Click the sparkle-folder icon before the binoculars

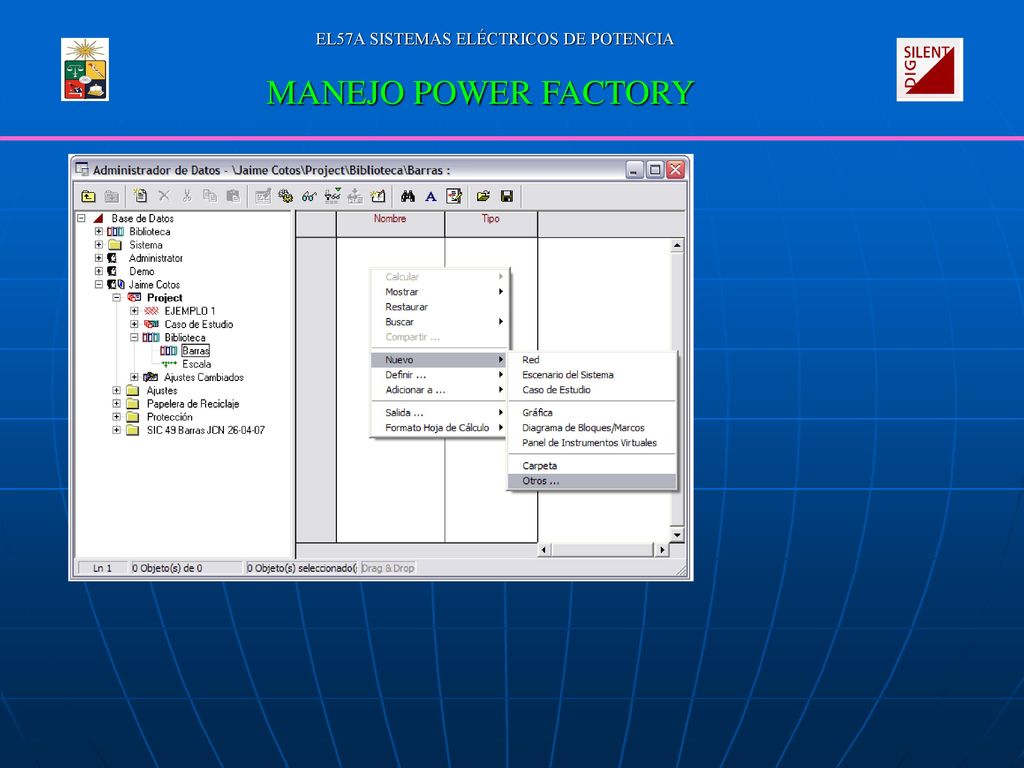click(x=378, y=196)
